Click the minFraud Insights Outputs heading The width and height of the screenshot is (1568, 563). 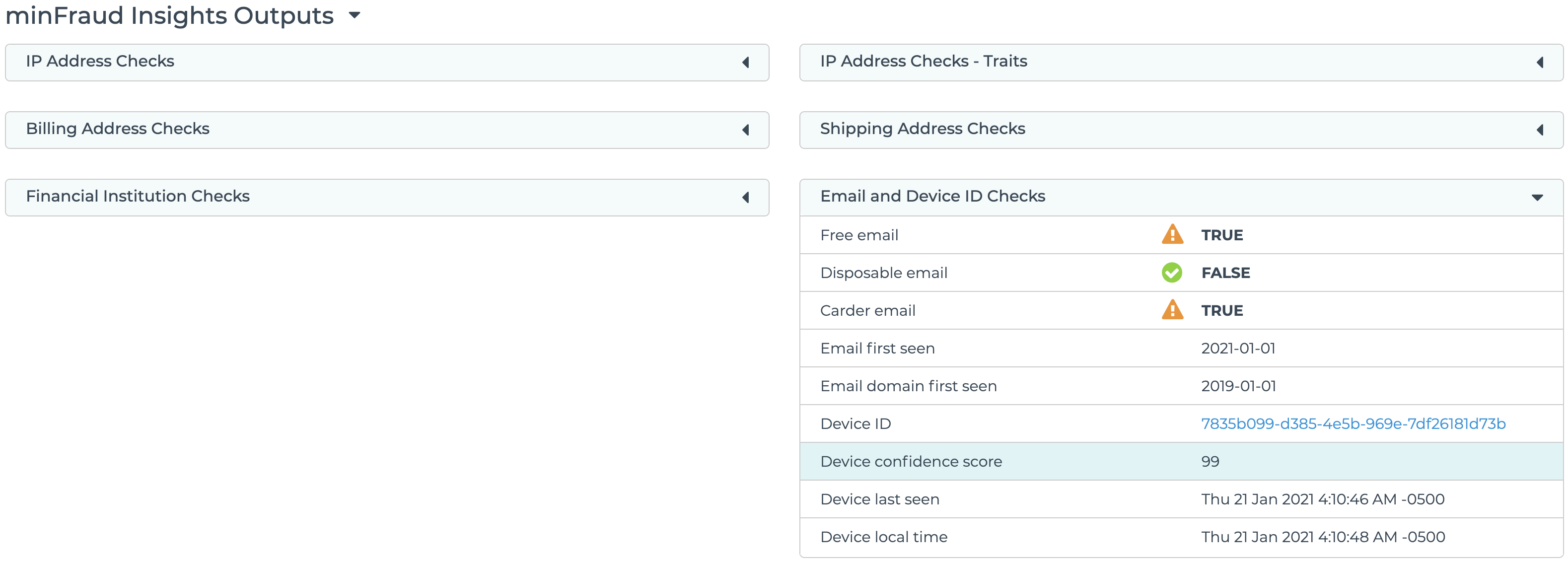tap(169, 16)
